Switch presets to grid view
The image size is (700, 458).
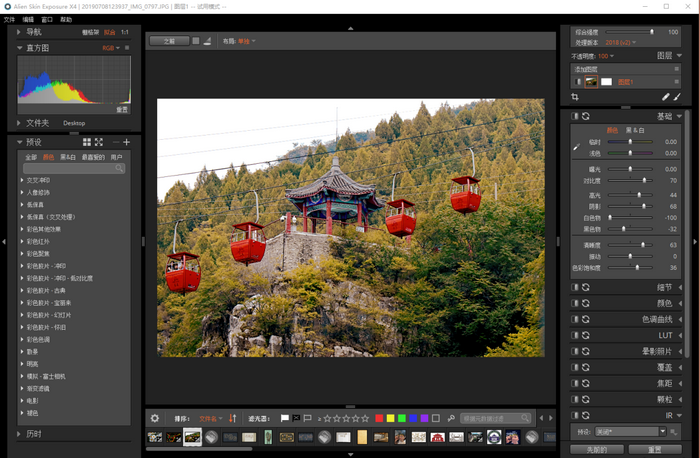click(87, 142)
